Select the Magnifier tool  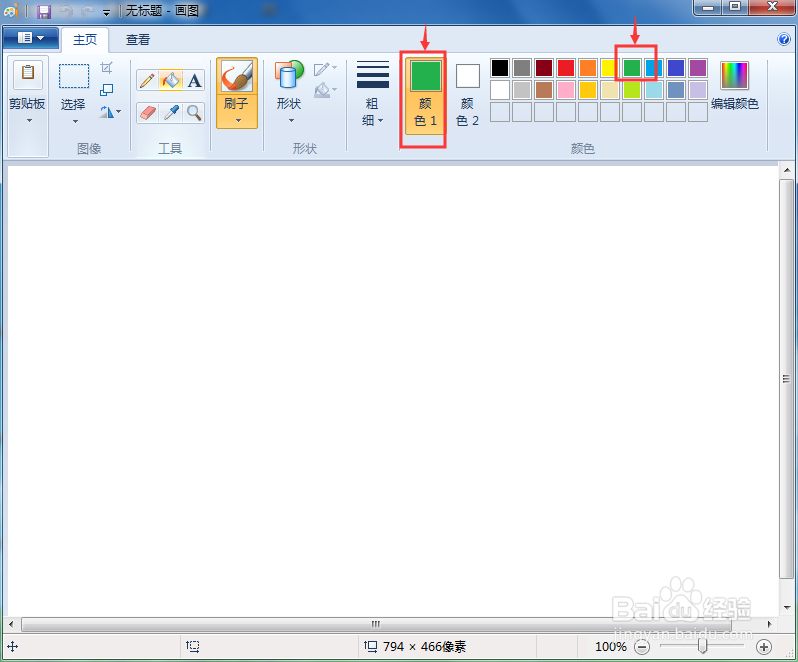click(194, 112)
